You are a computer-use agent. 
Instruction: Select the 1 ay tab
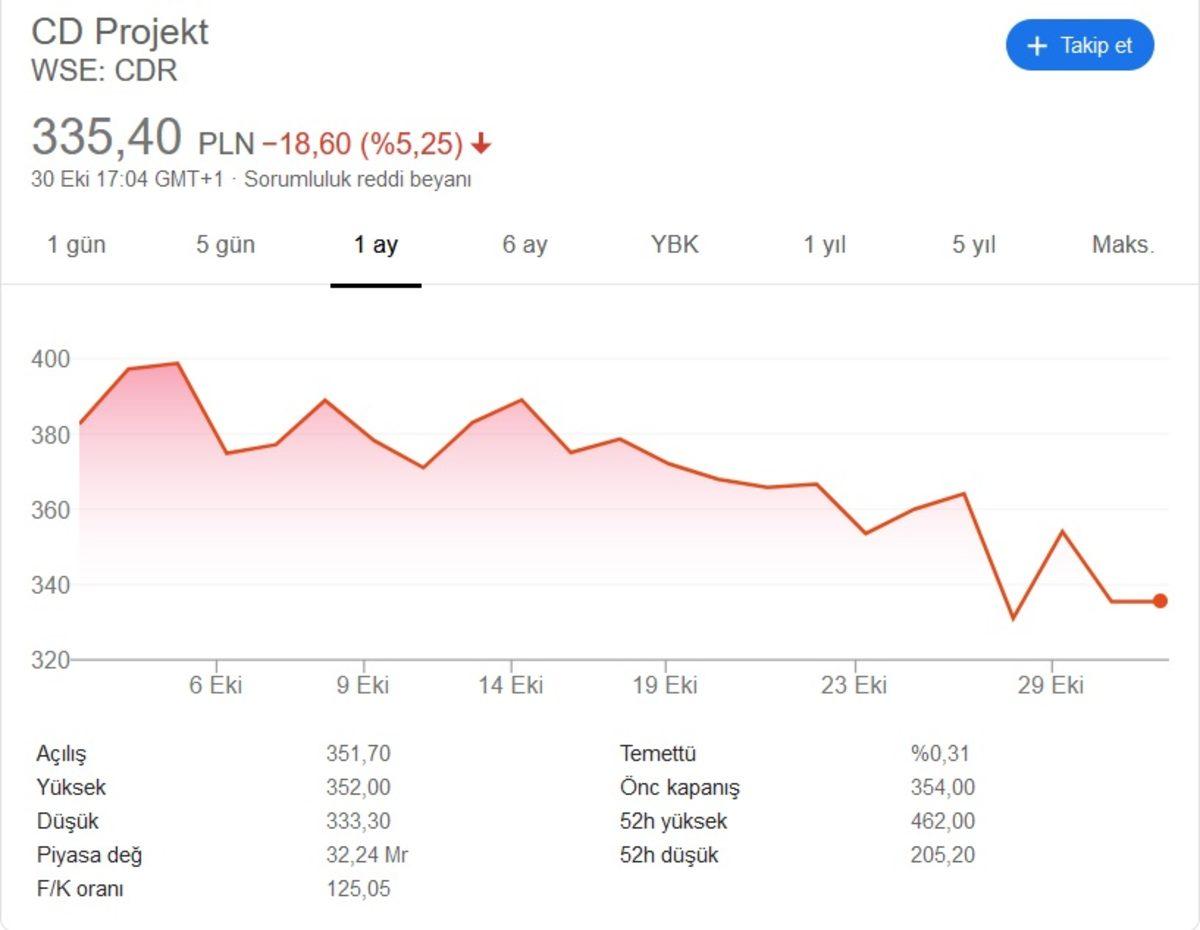point(376,245)
